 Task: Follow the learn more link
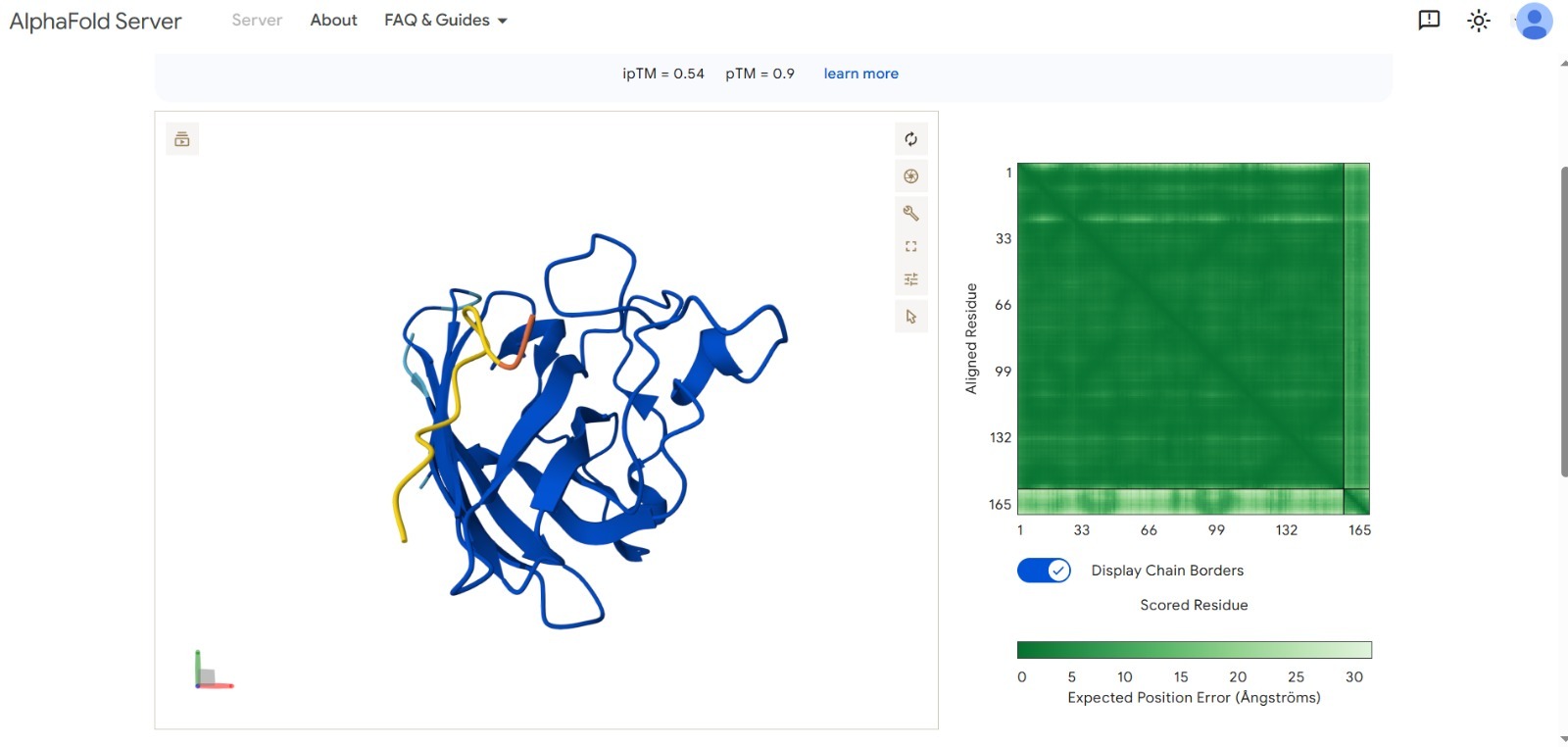(x=860, y=74)
